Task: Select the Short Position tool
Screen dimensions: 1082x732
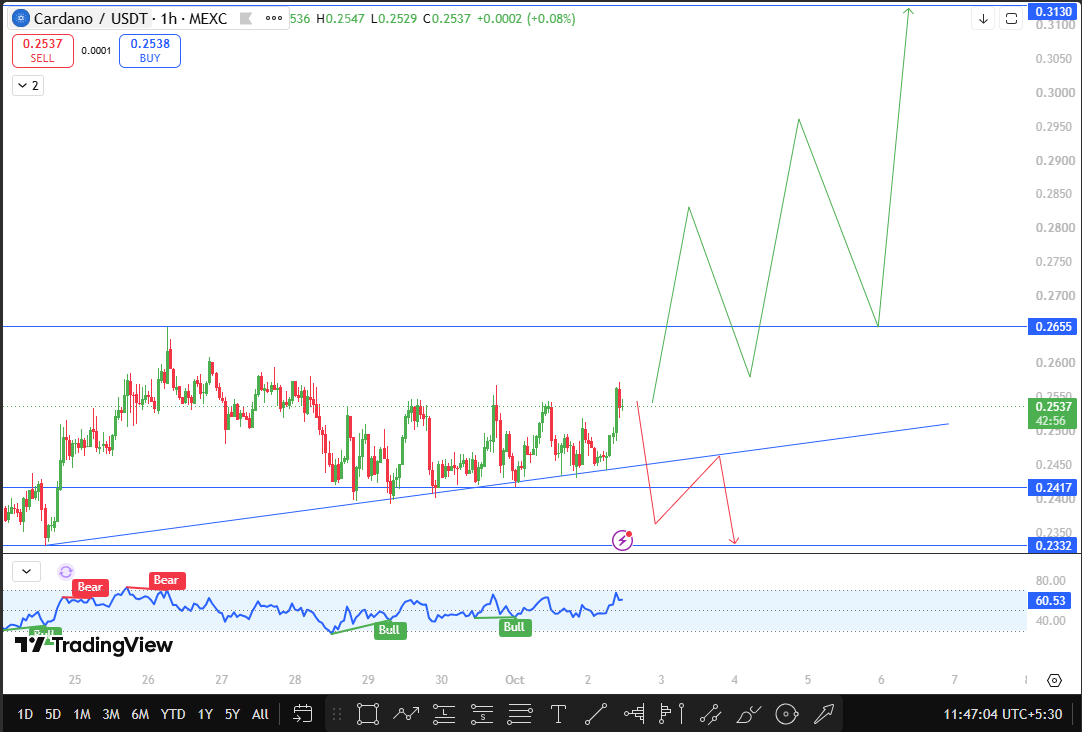Action: (482, 714)
